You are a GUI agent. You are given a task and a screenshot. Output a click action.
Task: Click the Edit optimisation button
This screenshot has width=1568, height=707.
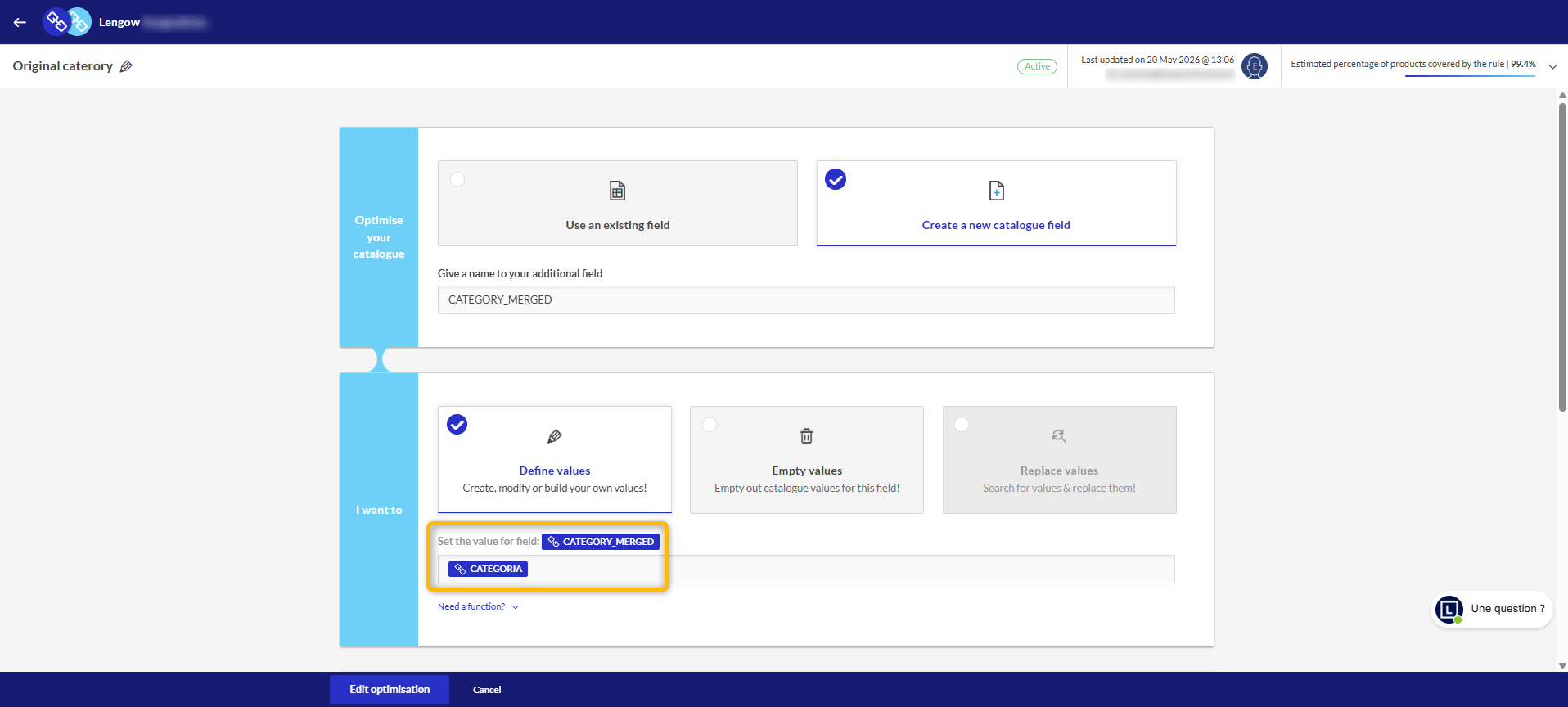390,689
